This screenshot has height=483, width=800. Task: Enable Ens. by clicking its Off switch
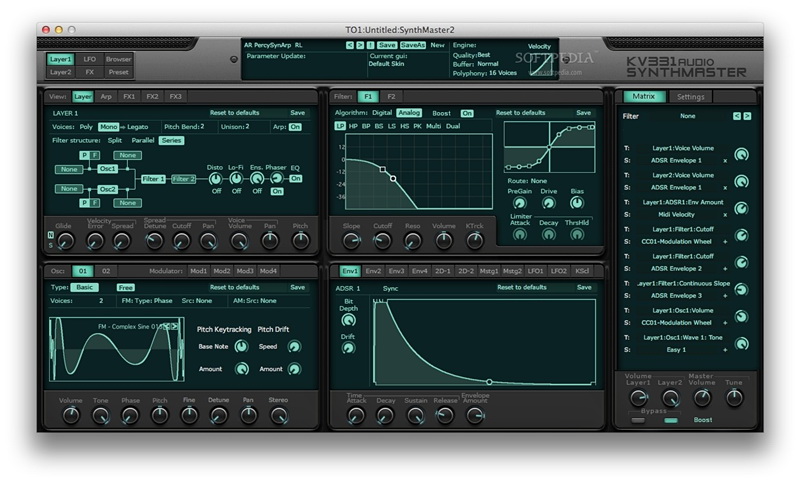(257, 191)
